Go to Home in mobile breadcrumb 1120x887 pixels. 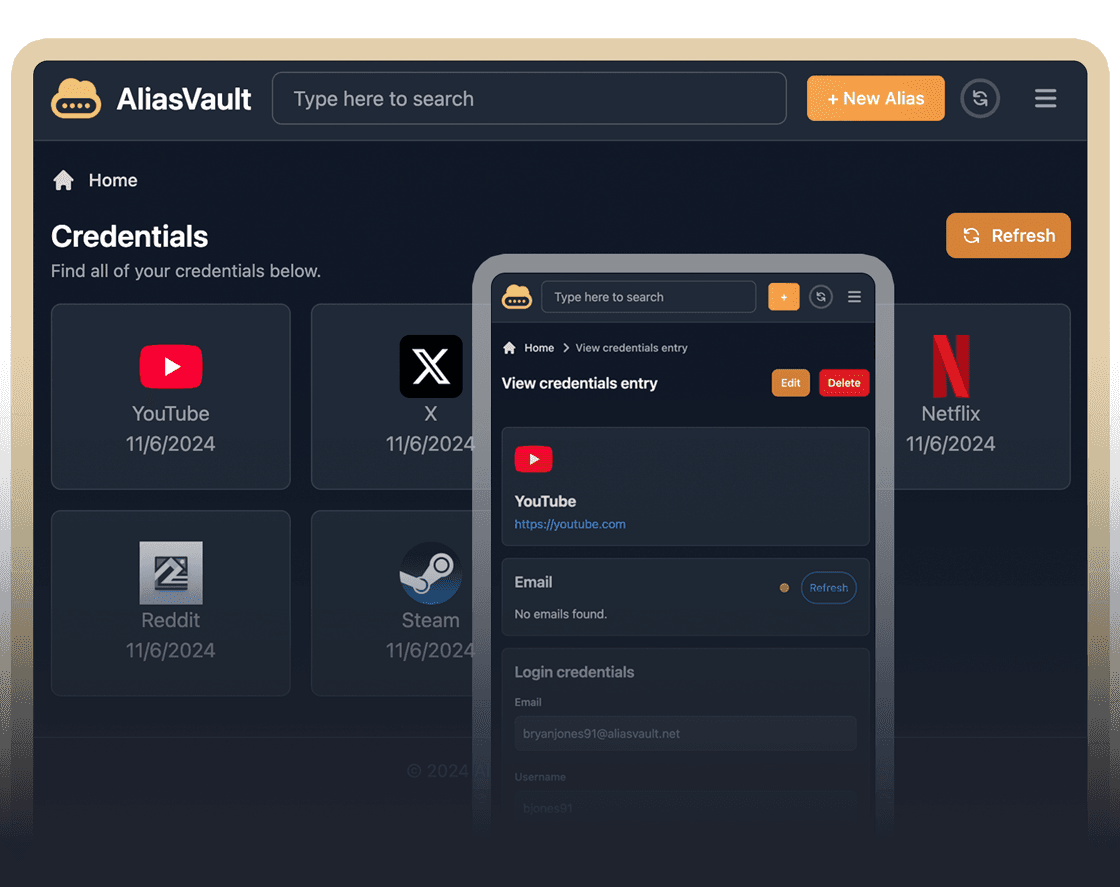point(539,348)
